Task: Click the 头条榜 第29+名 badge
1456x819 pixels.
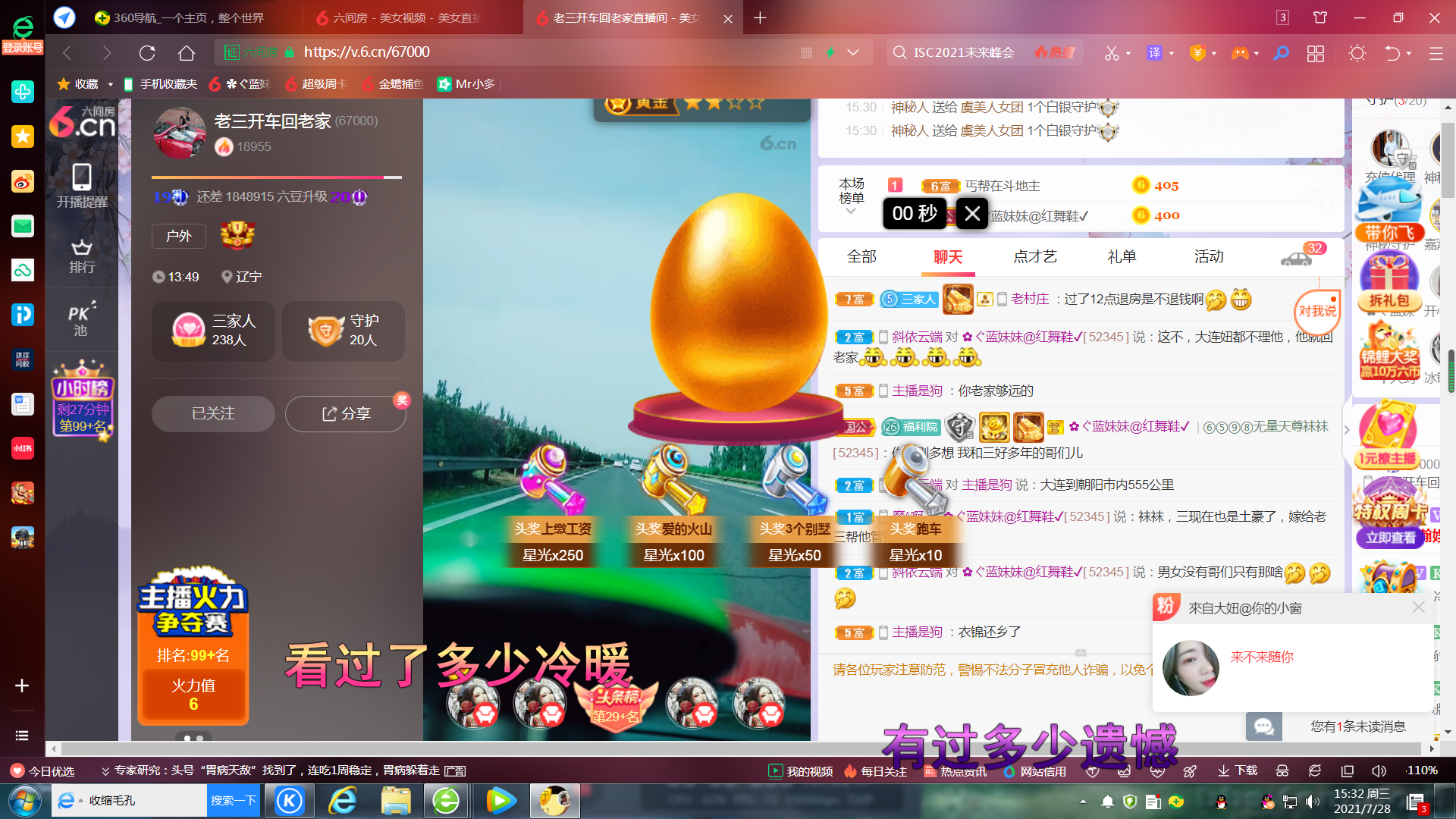Action: click(615, 705)
